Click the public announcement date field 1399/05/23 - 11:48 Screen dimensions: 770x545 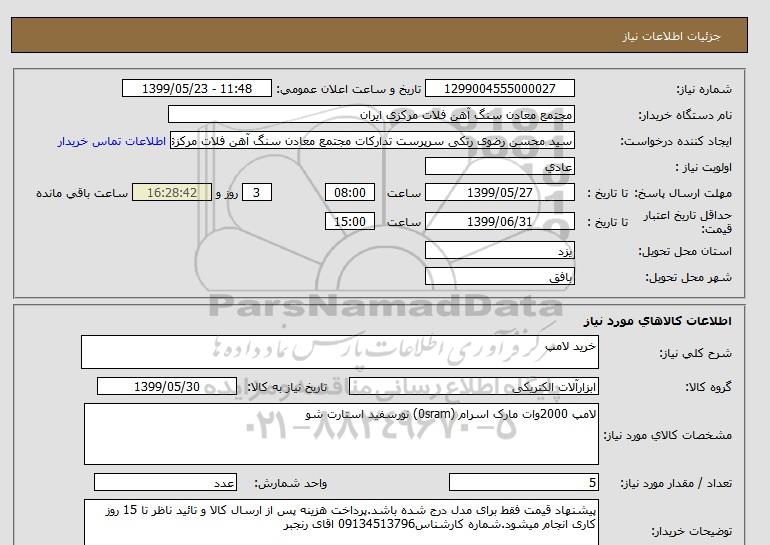196,88
